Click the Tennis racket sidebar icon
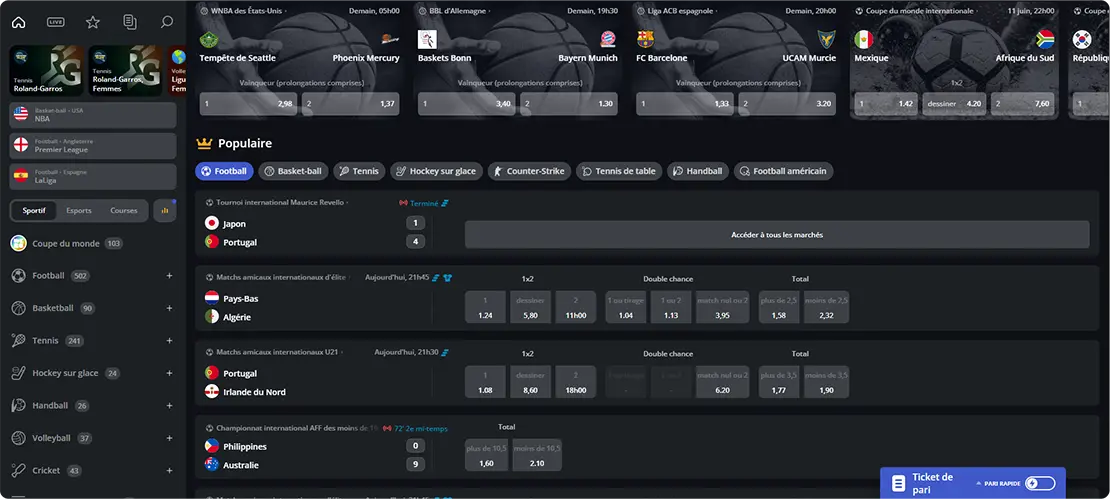The width and height of the screenshot is (1110, 499). (x=18, y=341)
